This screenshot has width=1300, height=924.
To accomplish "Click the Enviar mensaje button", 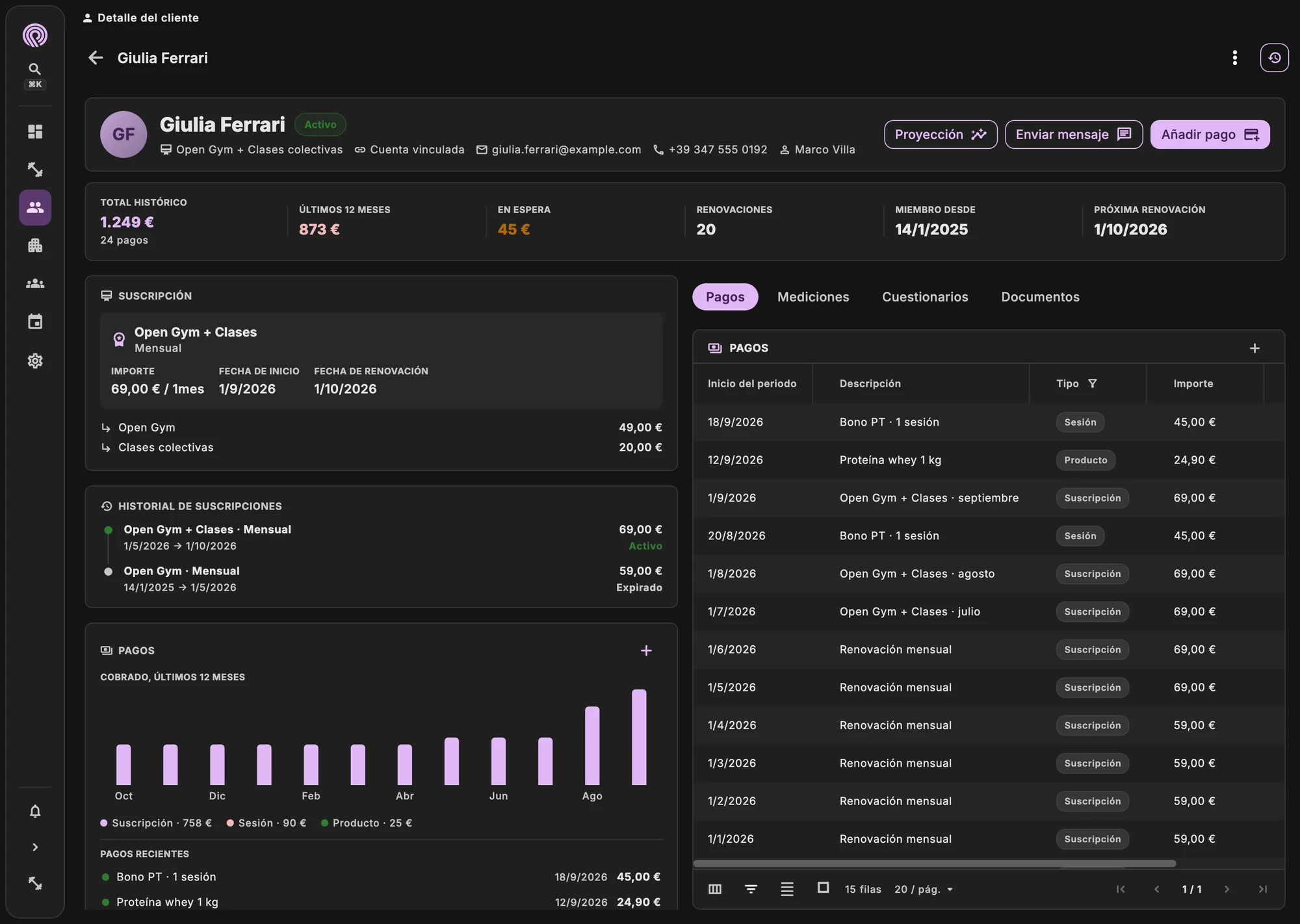I will (1074, 135).
